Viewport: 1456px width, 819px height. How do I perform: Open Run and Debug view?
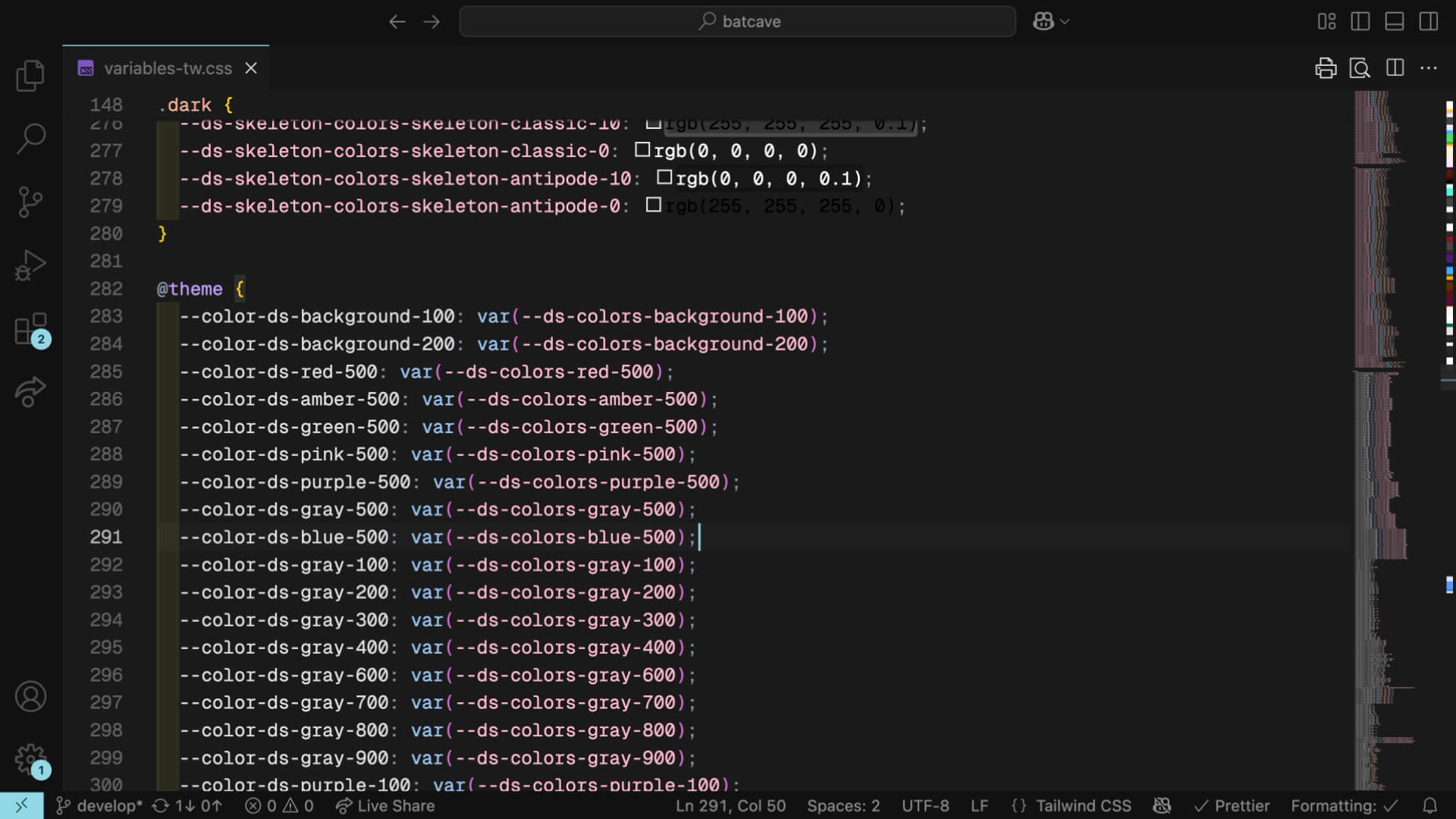coord(30,265)
